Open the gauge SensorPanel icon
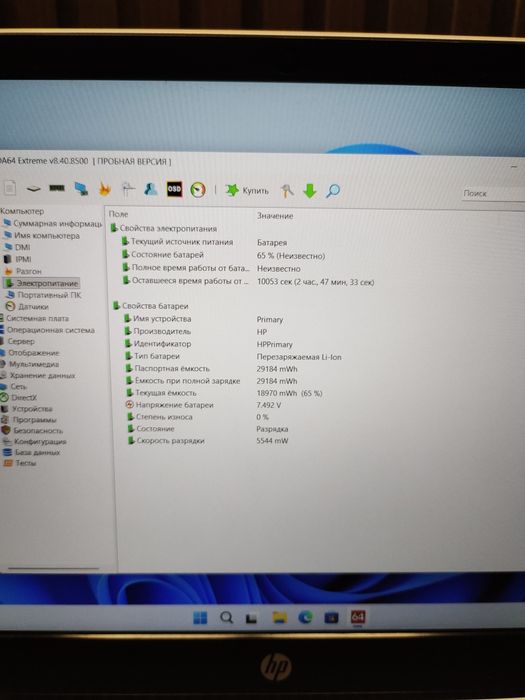 pyautogui.click(x=198, y=190)
